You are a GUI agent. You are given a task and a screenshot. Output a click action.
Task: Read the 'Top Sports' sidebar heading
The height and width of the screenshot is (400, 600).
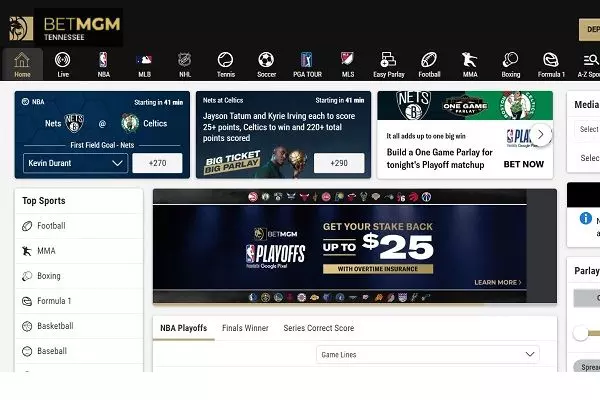click(44, 201)
